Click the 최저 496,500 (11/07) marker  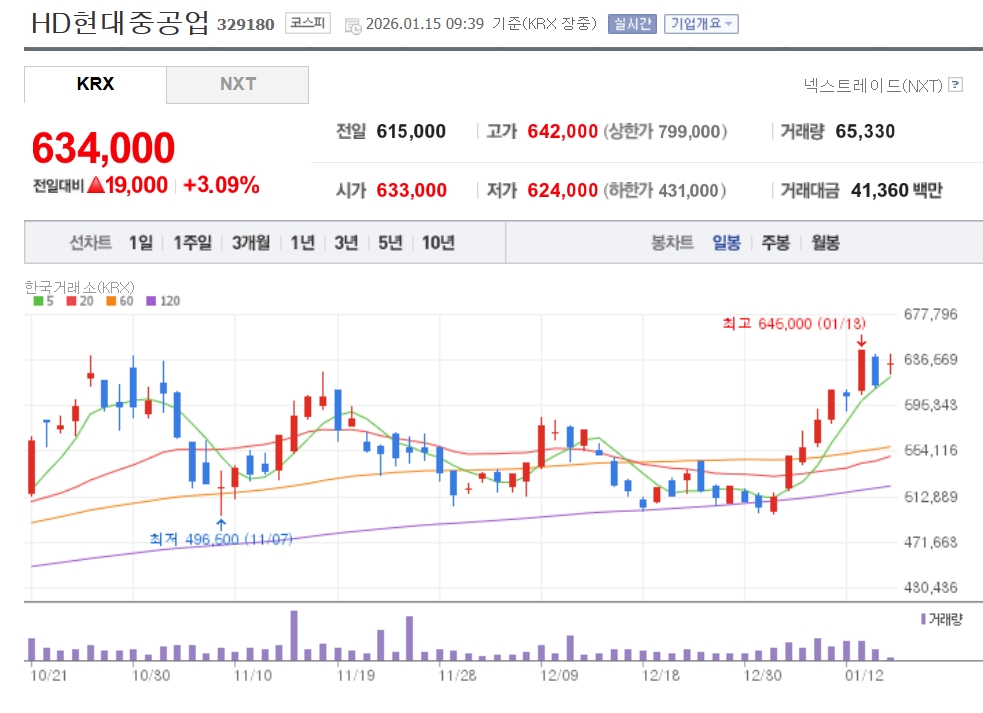pos(221,539)
